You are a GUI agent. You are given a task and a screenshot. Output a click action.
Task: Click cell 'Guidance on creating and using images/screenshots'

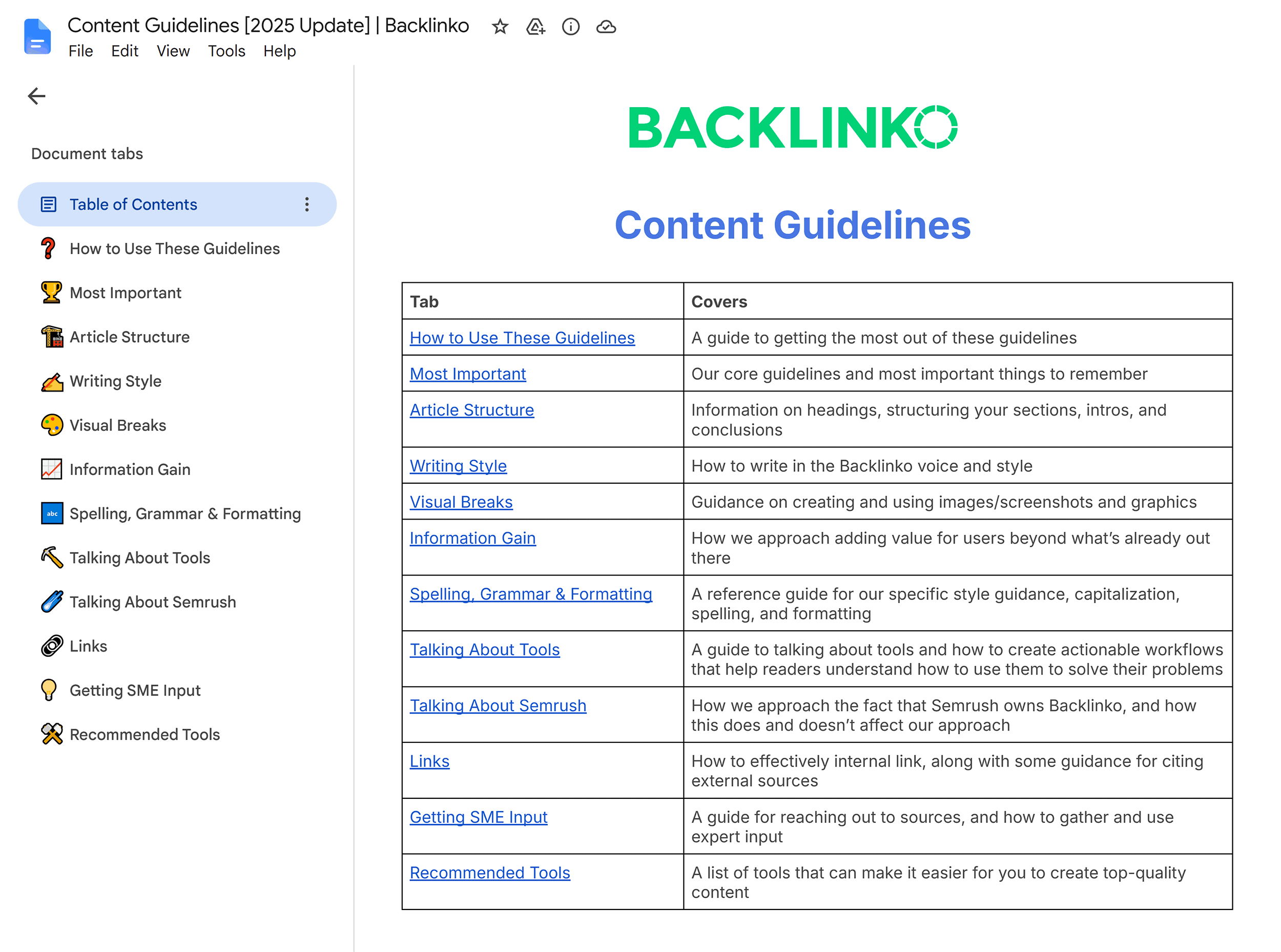coord(957,502)
